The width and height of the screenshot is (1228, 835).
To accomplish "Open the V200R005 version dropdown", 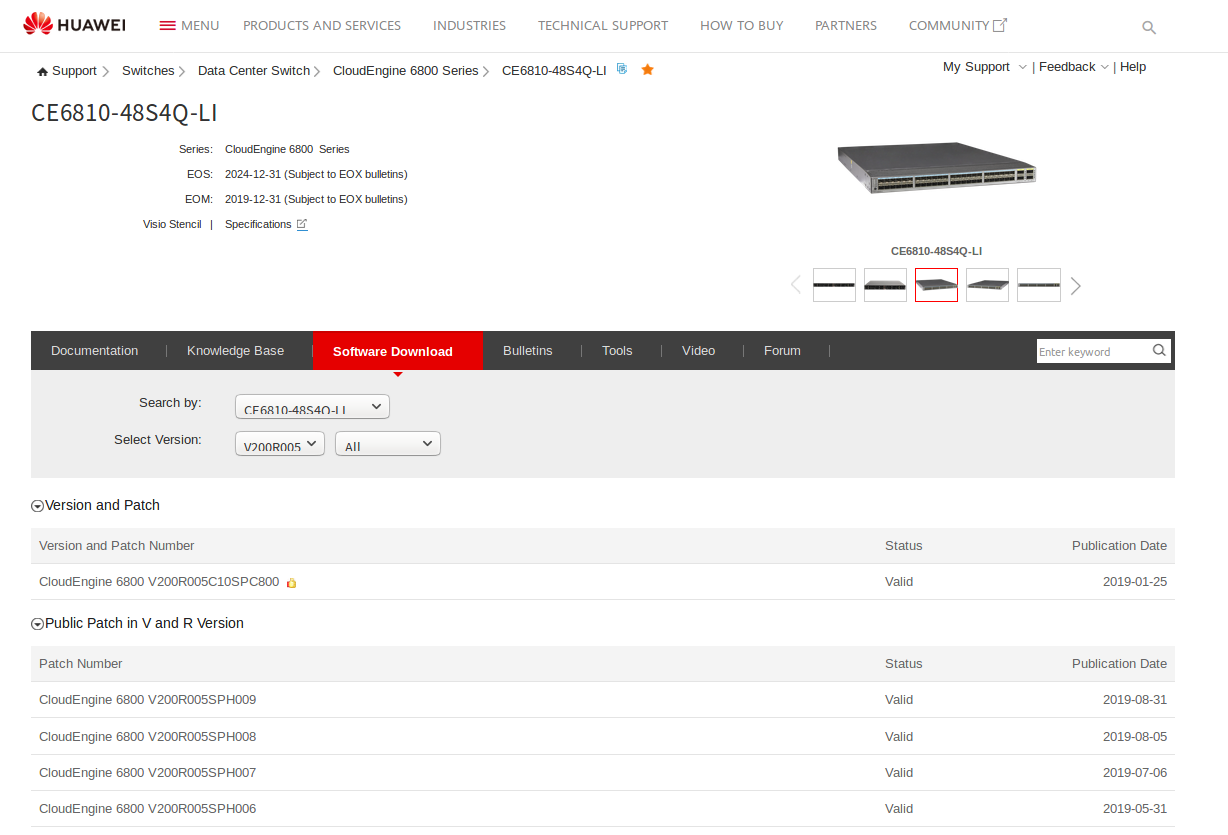I will 280,443.
